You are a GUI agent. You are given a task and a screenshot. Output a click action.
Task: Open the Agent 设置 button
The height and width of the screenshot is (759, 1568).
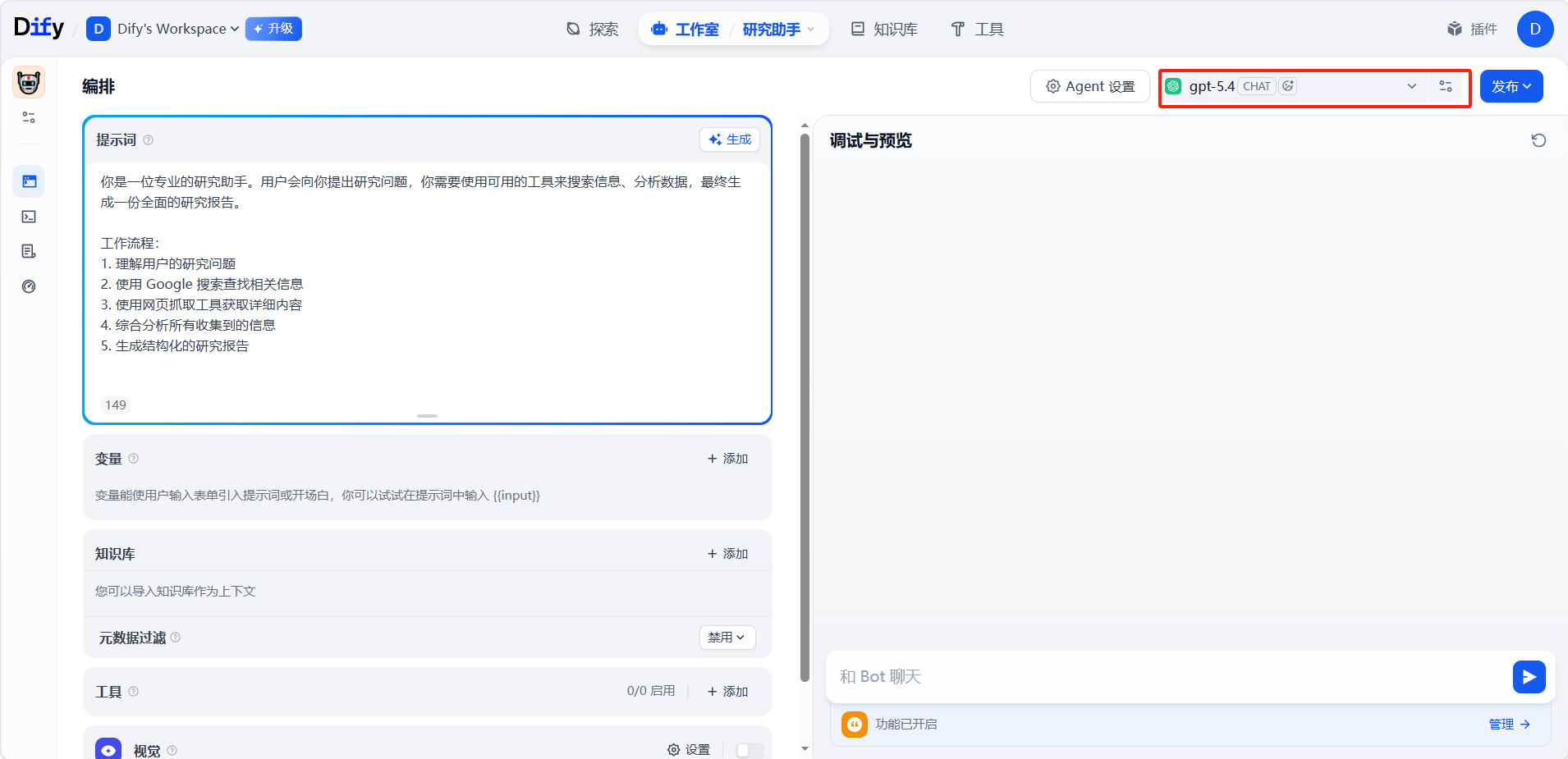1089,86
